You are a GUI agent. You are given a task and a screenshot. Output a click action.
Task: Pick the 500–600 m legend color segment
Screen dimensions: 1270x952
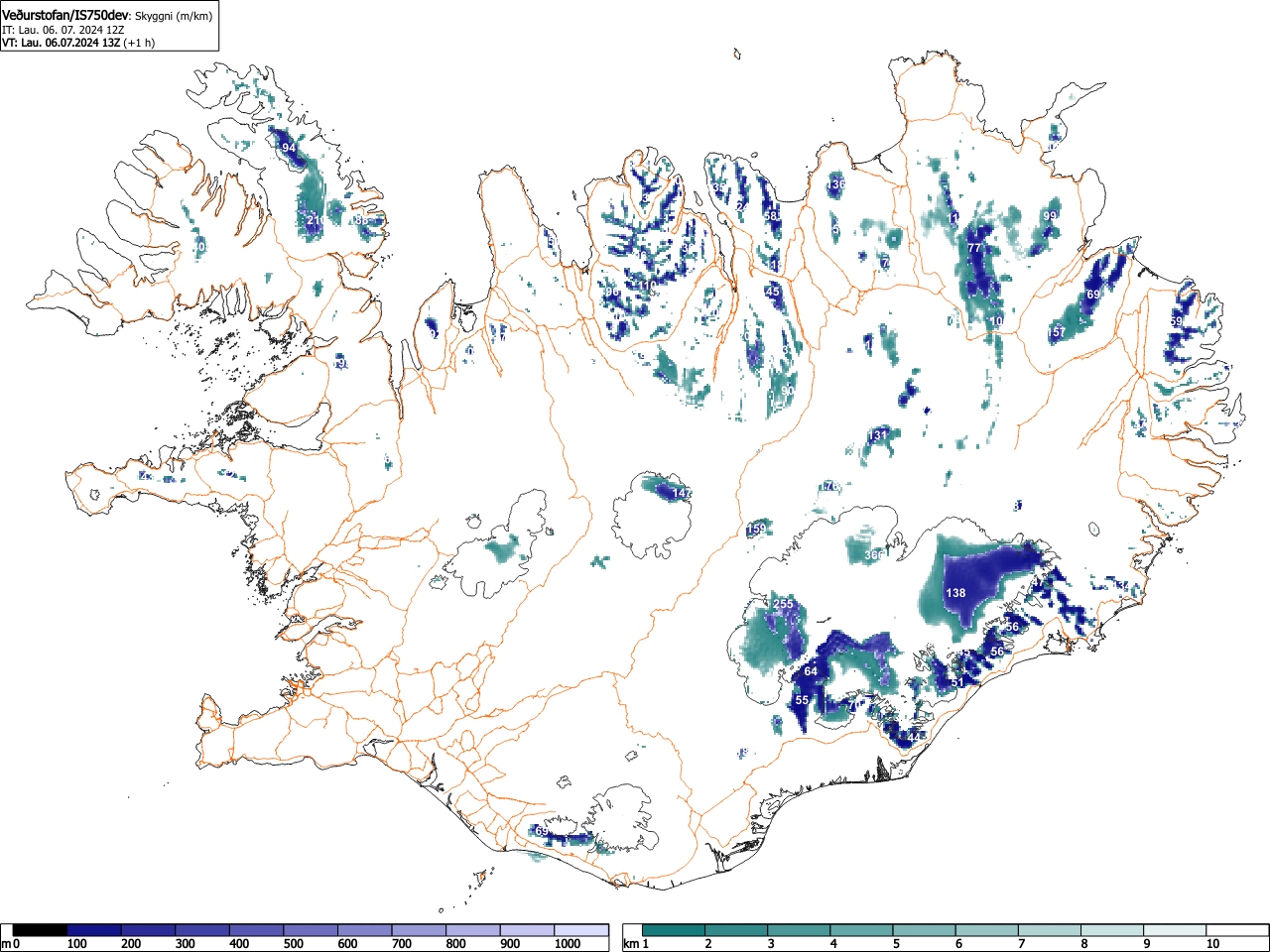click(x=312, y=930)
